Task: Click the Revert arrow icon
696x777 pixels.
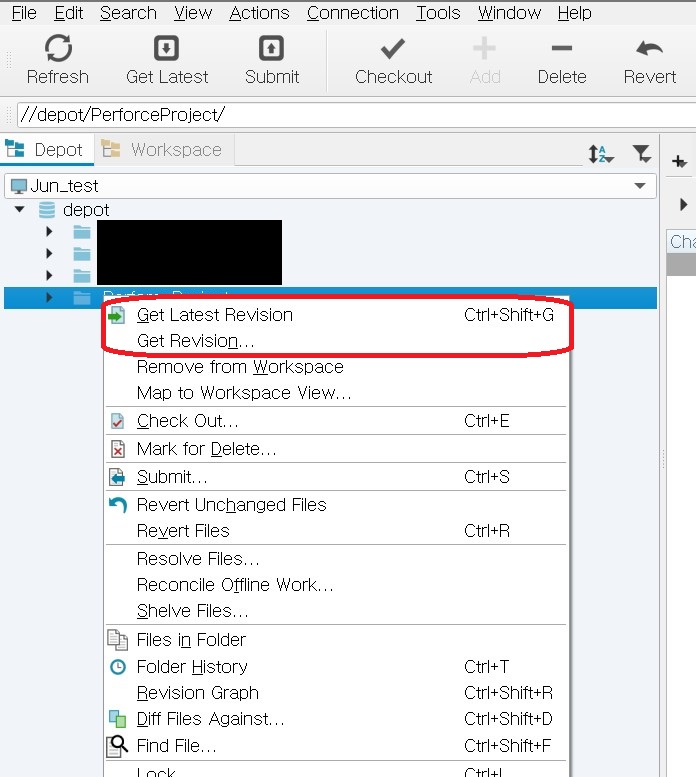Action: [x=649, y=49]
